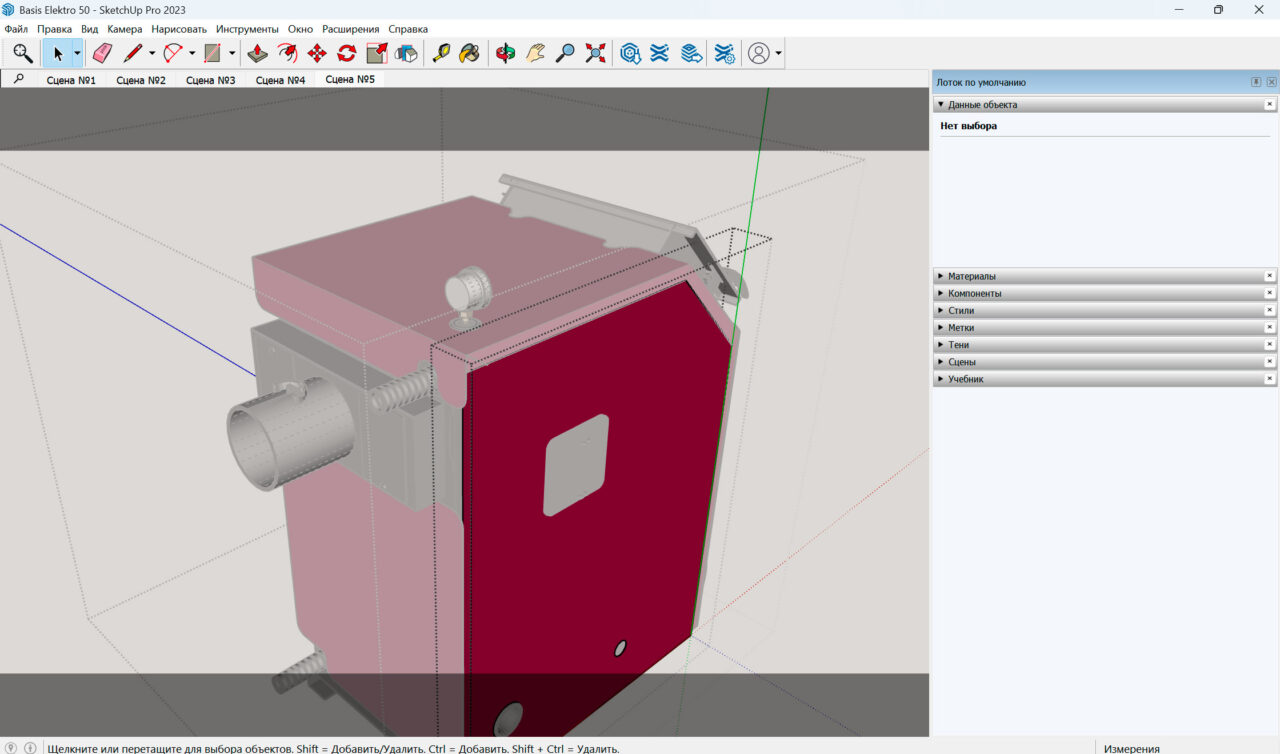Pick the Tape Measure tool
Image resolution: width=1280 pixels, height=754 pixels.
[440, 54]
